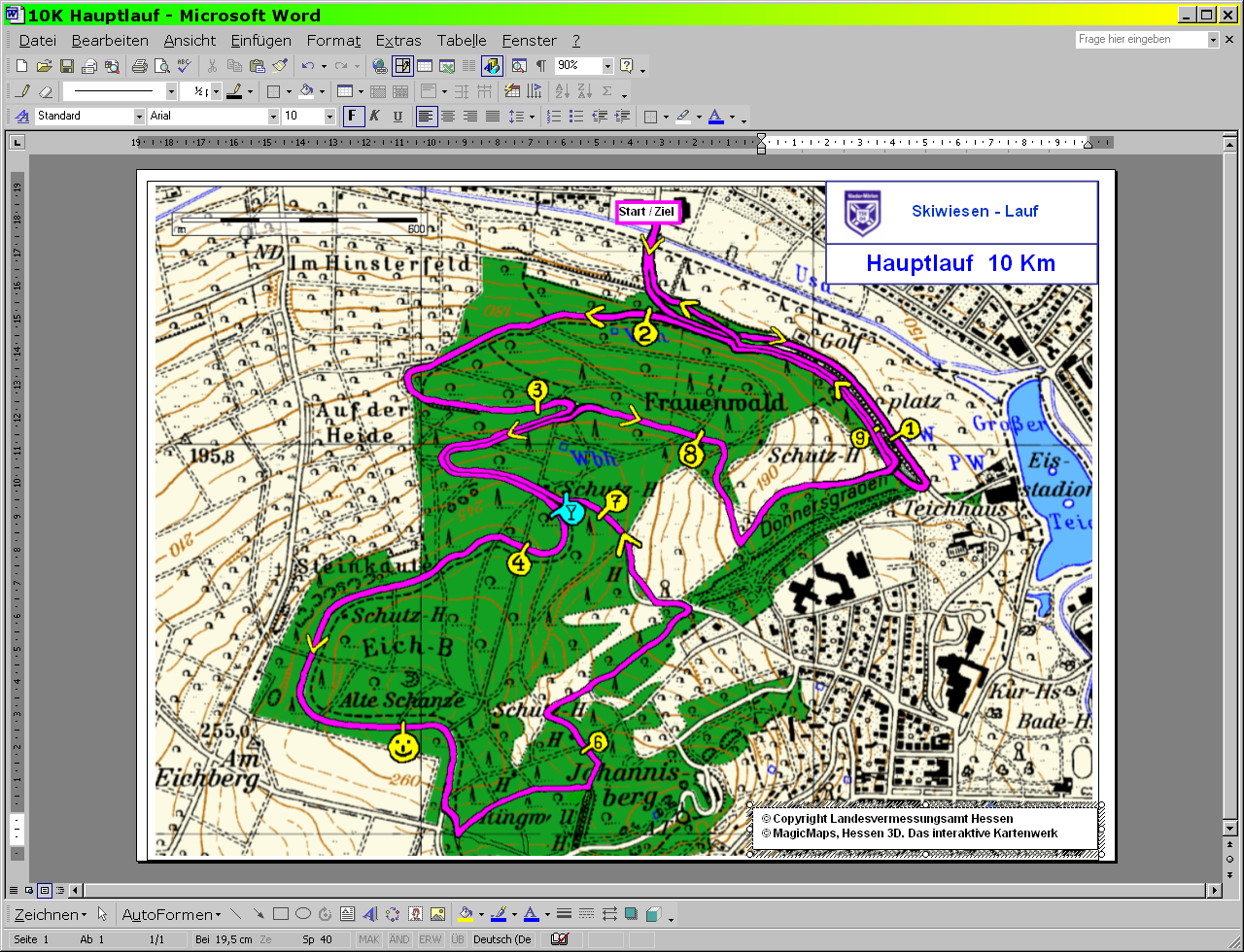
Task: Click the Print icon in the toolbar
Action: (x=139, y=66)
